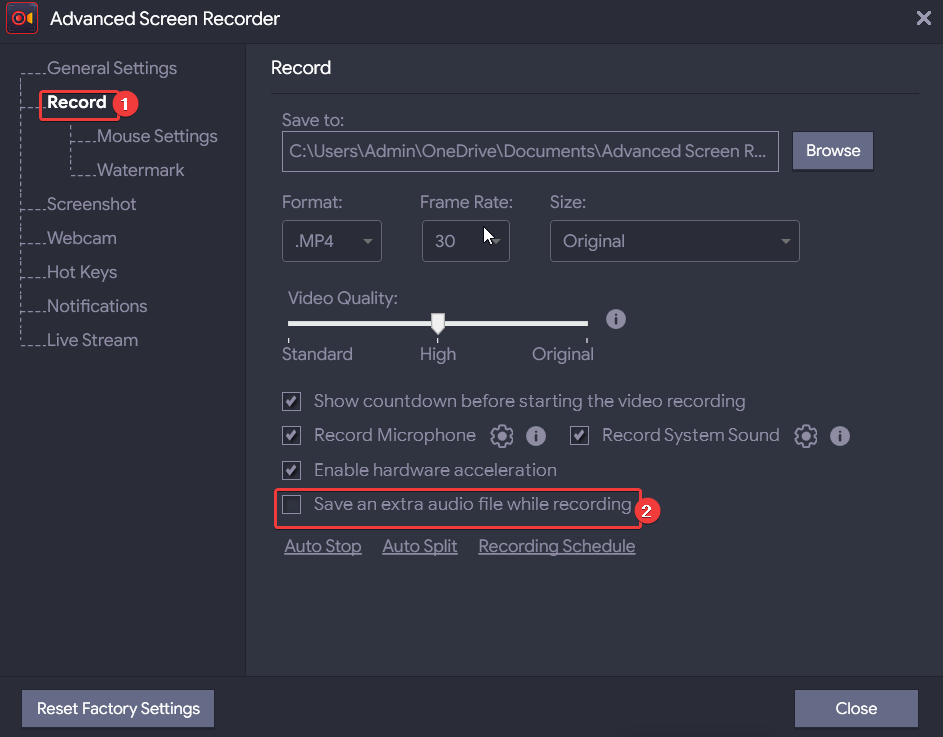Decrease frame rate using the down arrow
Screen dimensions: 943x737
point(492,248)
